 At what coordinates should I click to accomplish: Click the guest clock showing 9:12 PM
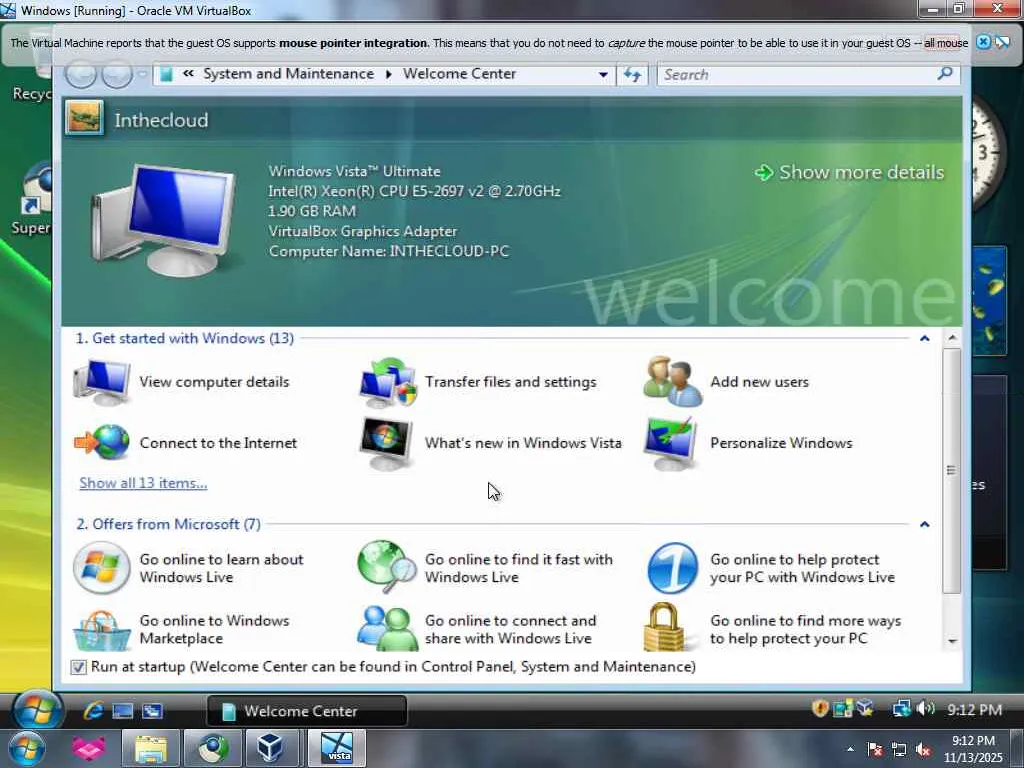pos(974,709)
